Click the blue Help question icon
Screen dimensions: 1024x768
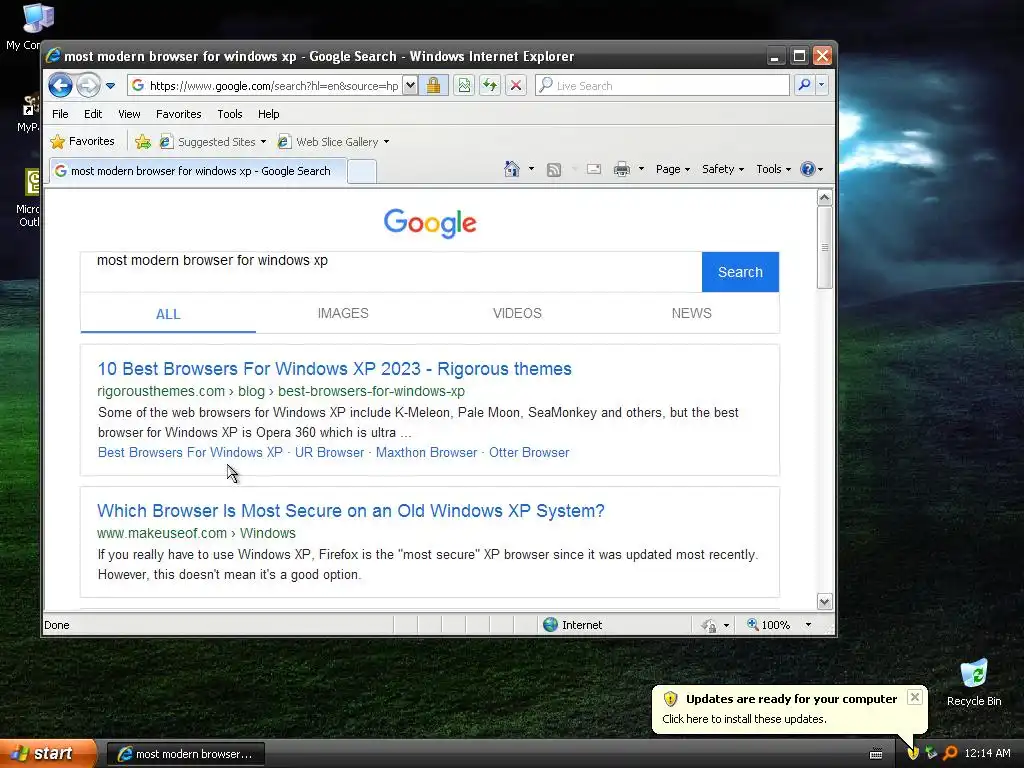[808, 169]
